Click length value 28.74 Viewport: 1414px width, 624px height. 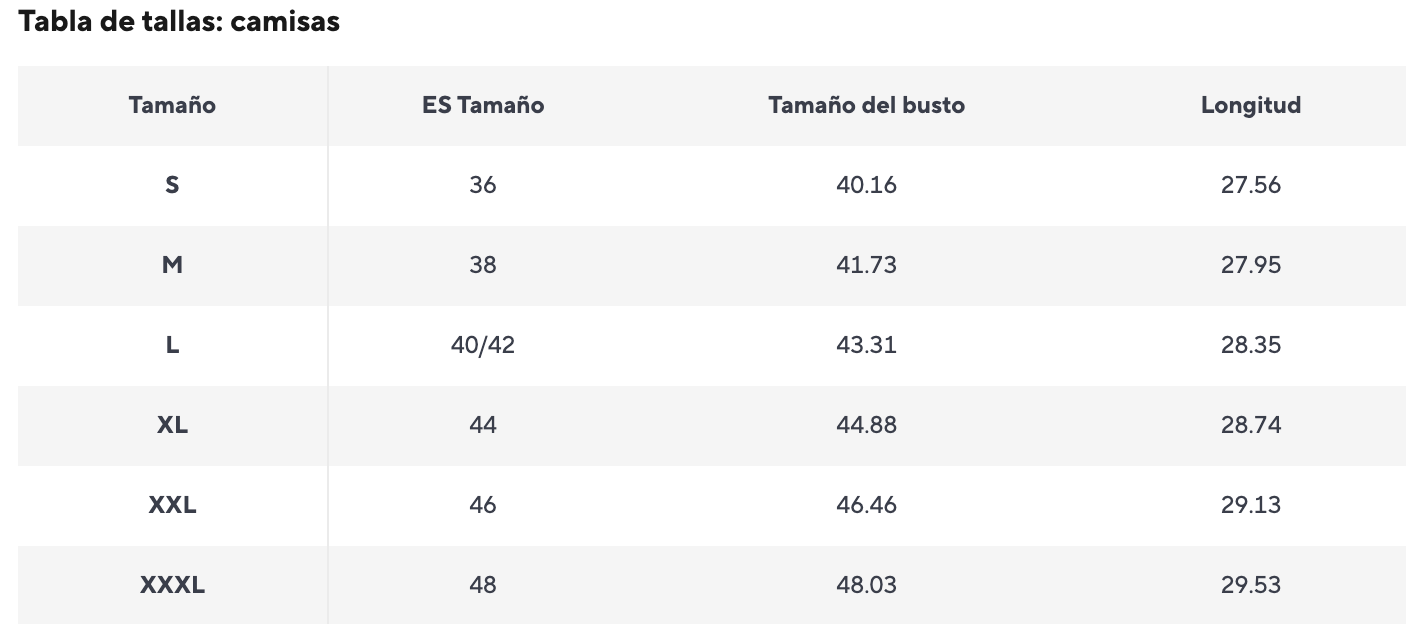click(1251, 425)
